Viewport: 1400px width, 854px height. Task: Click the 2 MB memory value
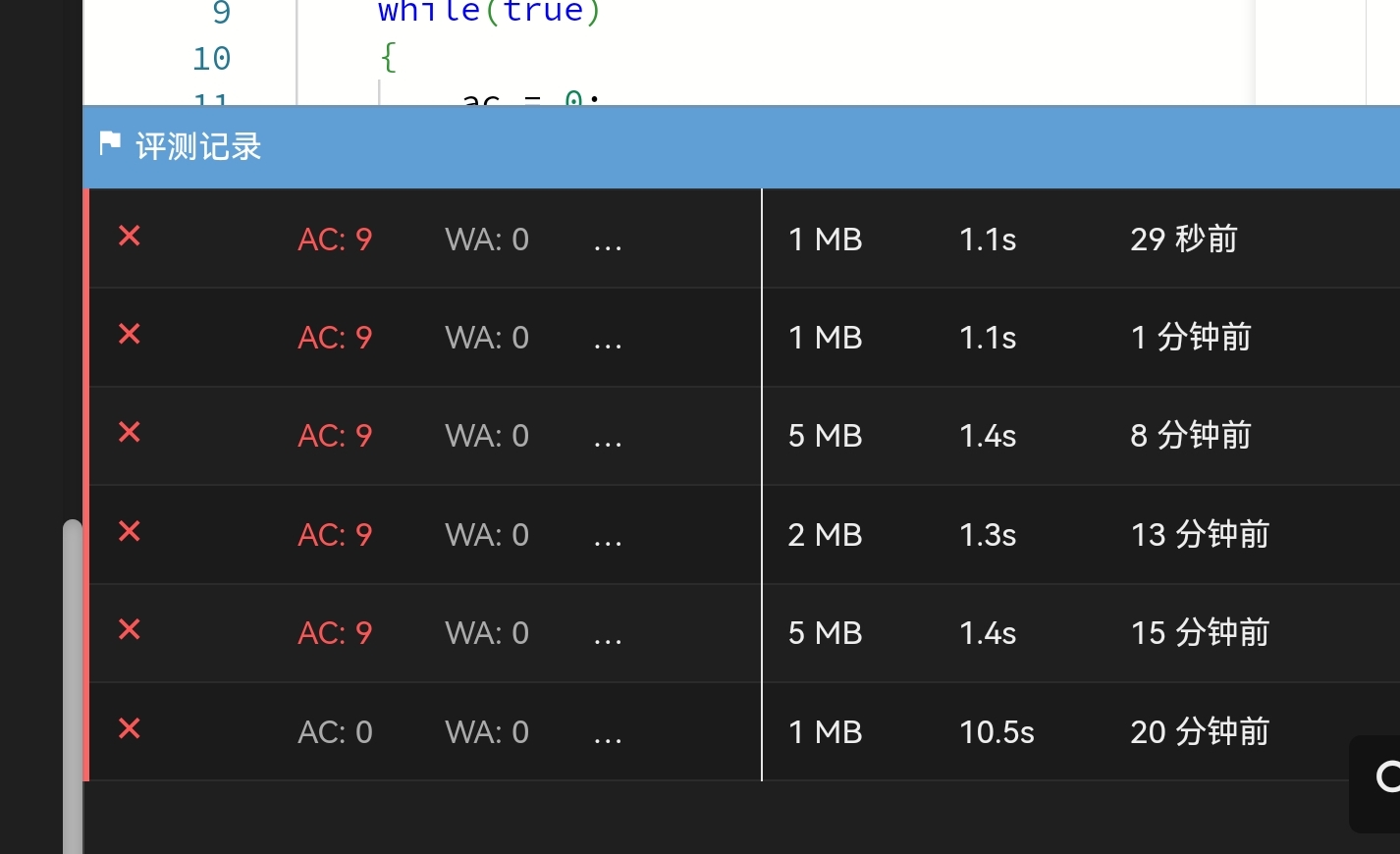pos(825,535)
